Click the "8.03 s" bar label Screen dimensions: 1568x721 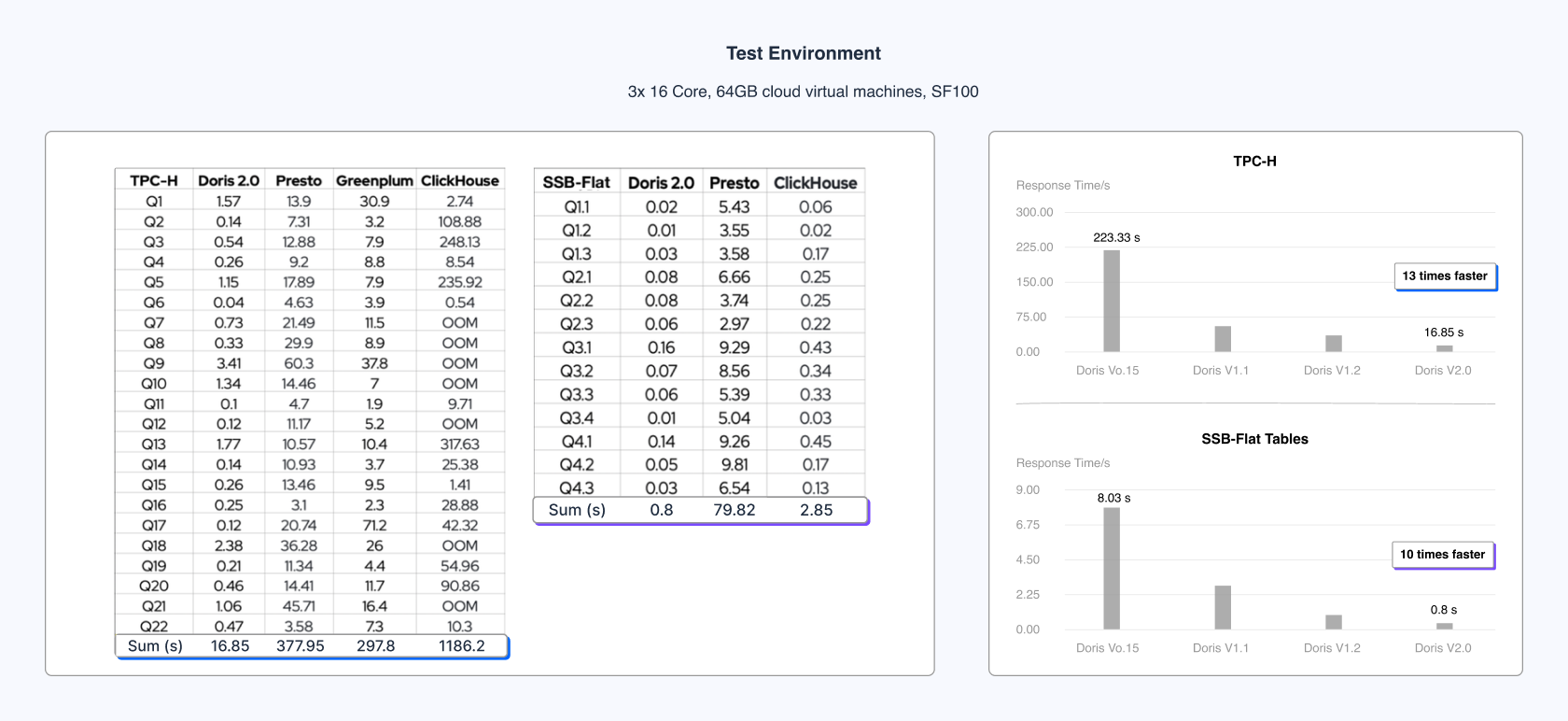coord(1113,498)
